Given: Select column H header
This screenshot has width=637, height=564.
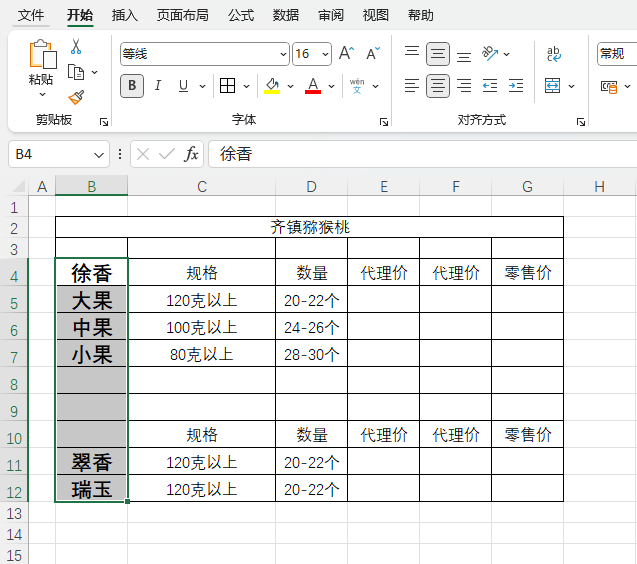Looking at the screenshot, I should 600,187.
